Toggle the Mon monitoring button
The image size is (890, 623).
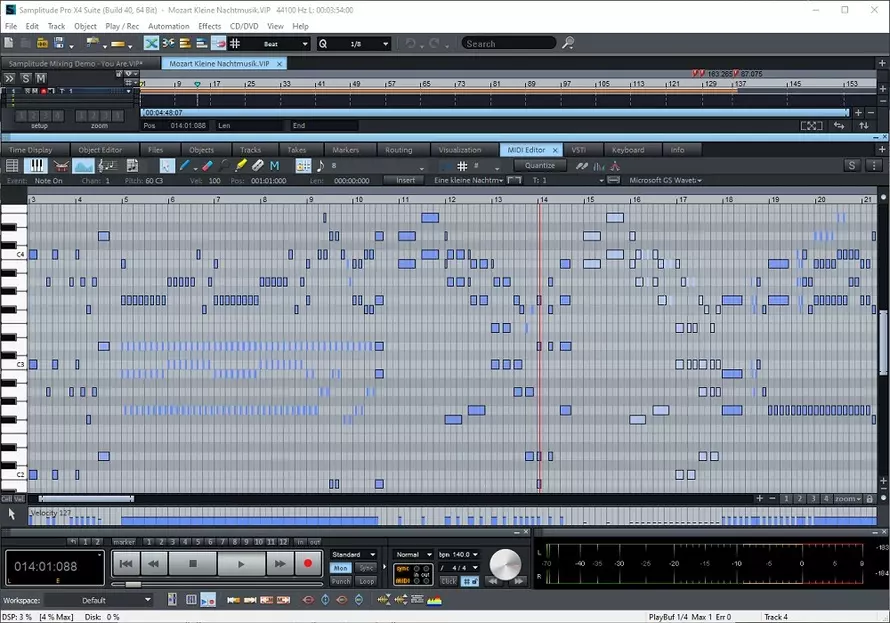coord(341,568)
